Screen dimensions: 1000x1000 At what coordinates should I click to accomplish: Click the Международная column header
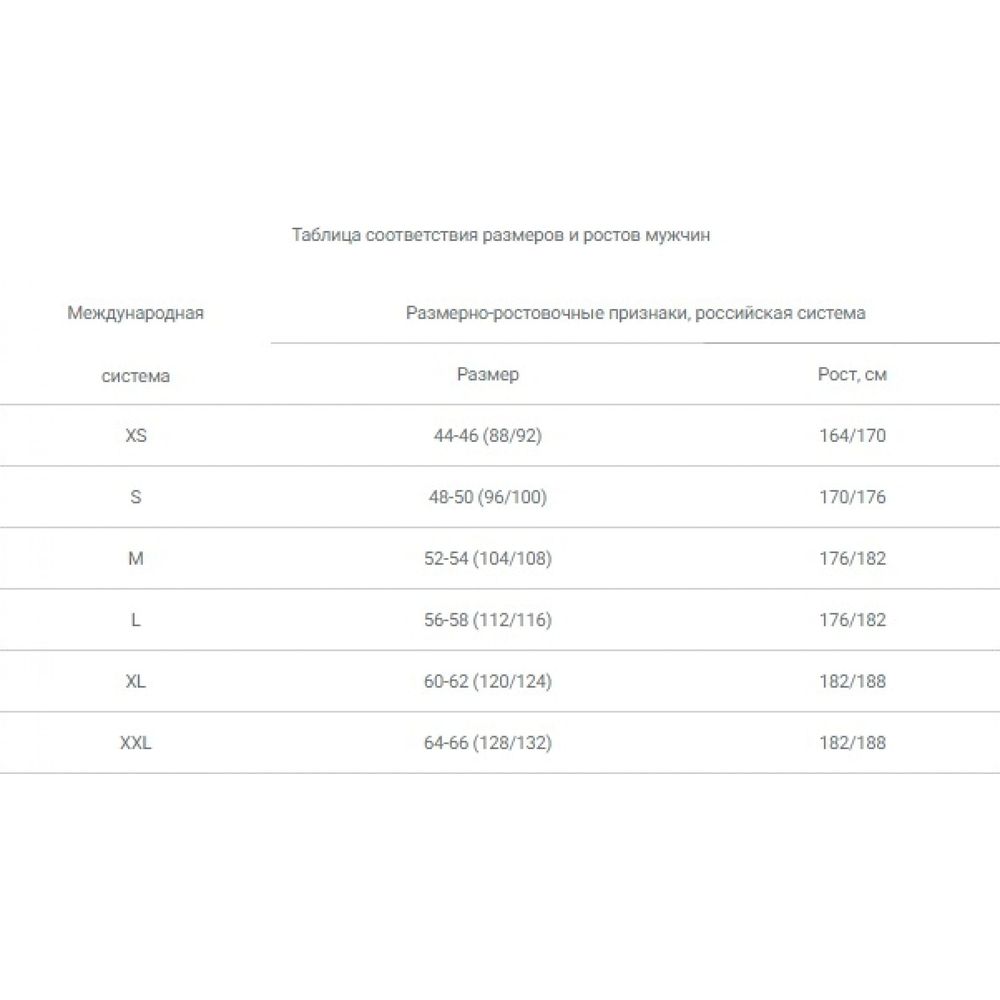click(136, 313)
